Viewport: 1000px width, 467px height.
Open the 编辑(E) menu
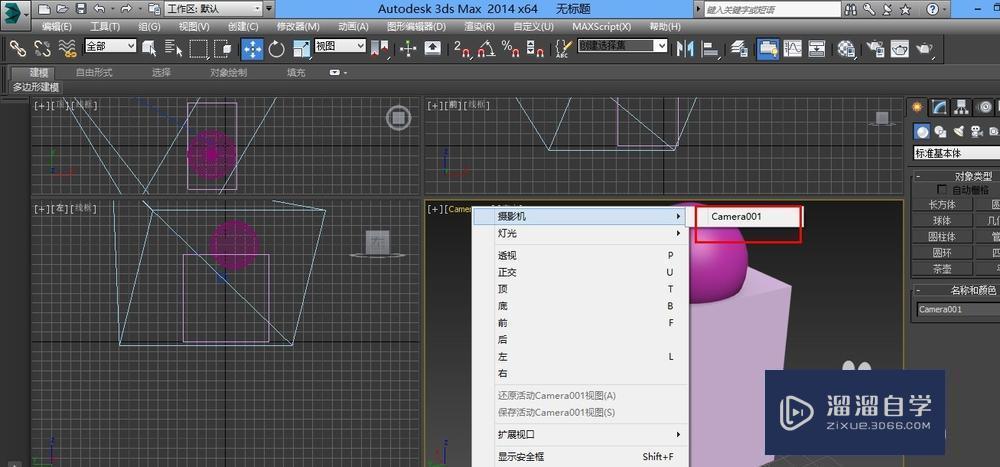coord(57,27)
